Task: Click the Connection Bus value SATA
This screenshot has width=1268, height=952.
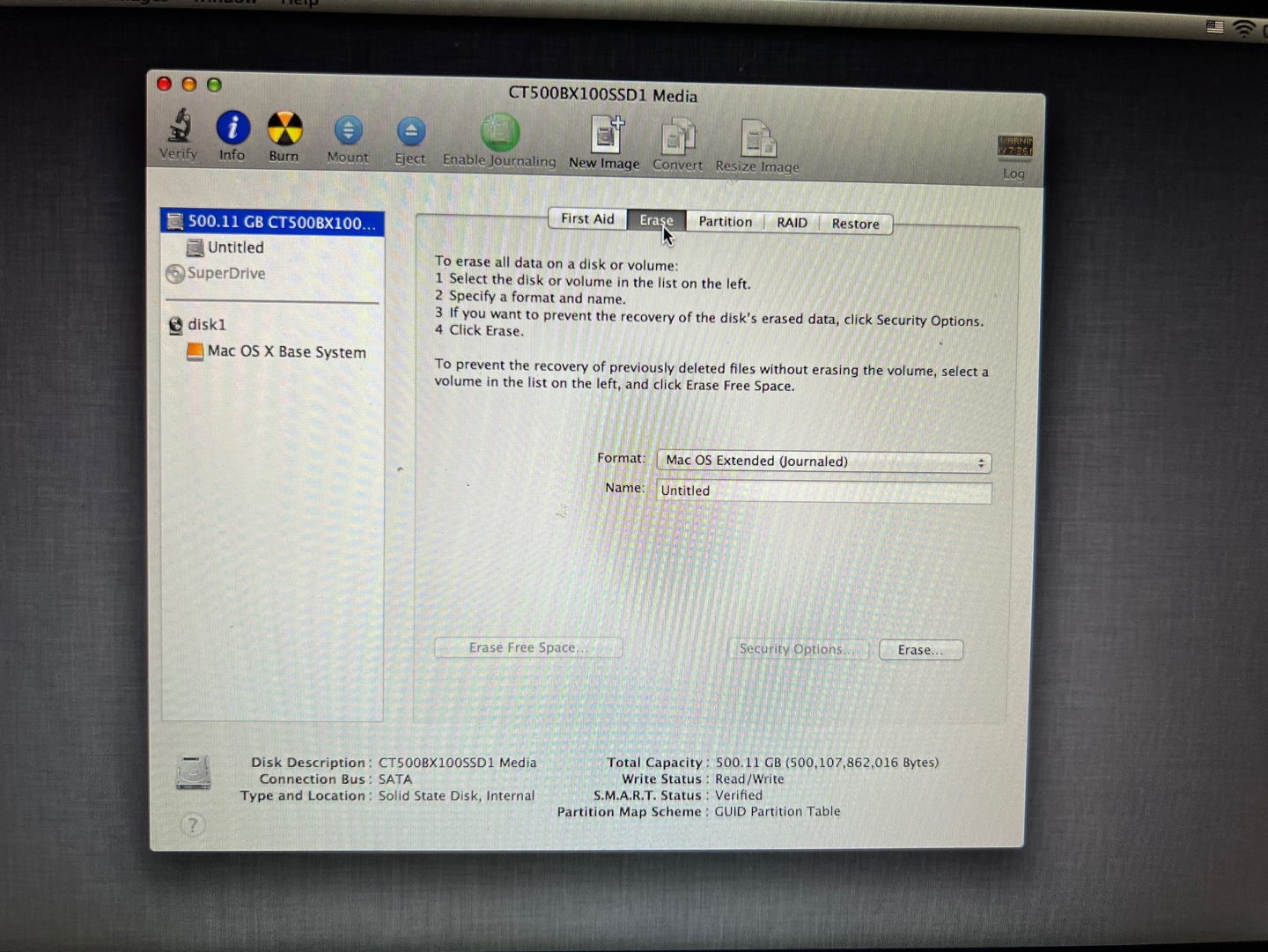Action: click(x=395, y=779)
